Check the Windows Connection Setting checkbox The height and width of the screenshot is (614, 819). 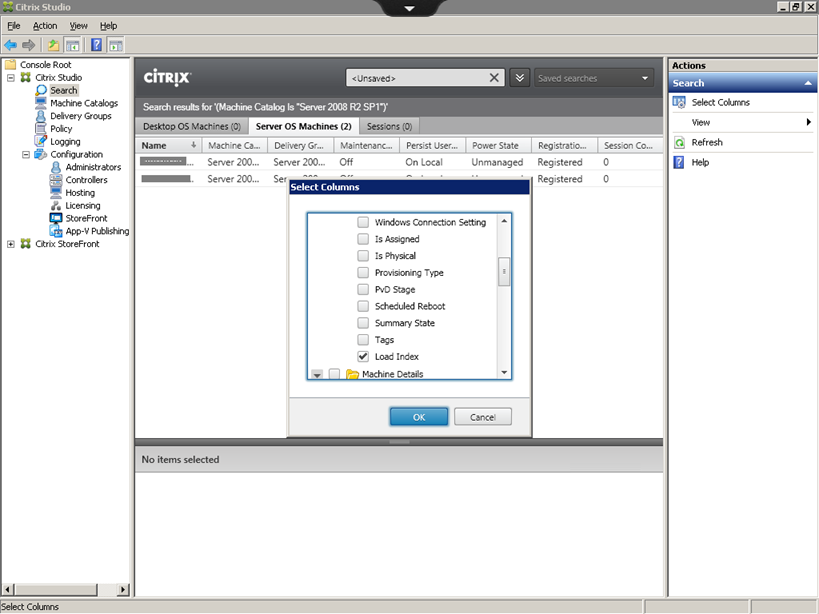pyautogui.click(x=363, y=222)
